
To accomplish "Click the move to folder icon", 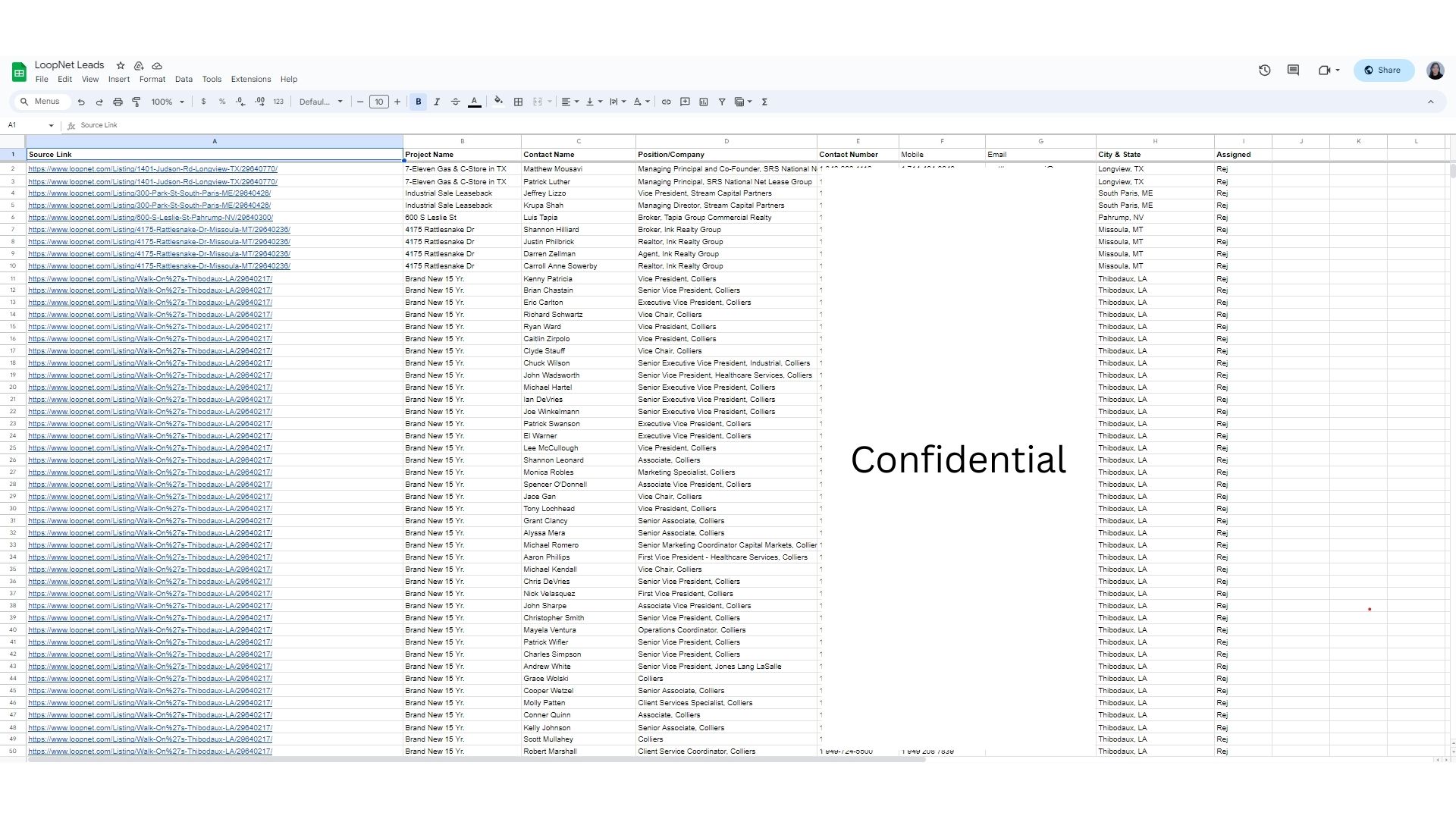I will pyautogui.click(x=139, y=66).
